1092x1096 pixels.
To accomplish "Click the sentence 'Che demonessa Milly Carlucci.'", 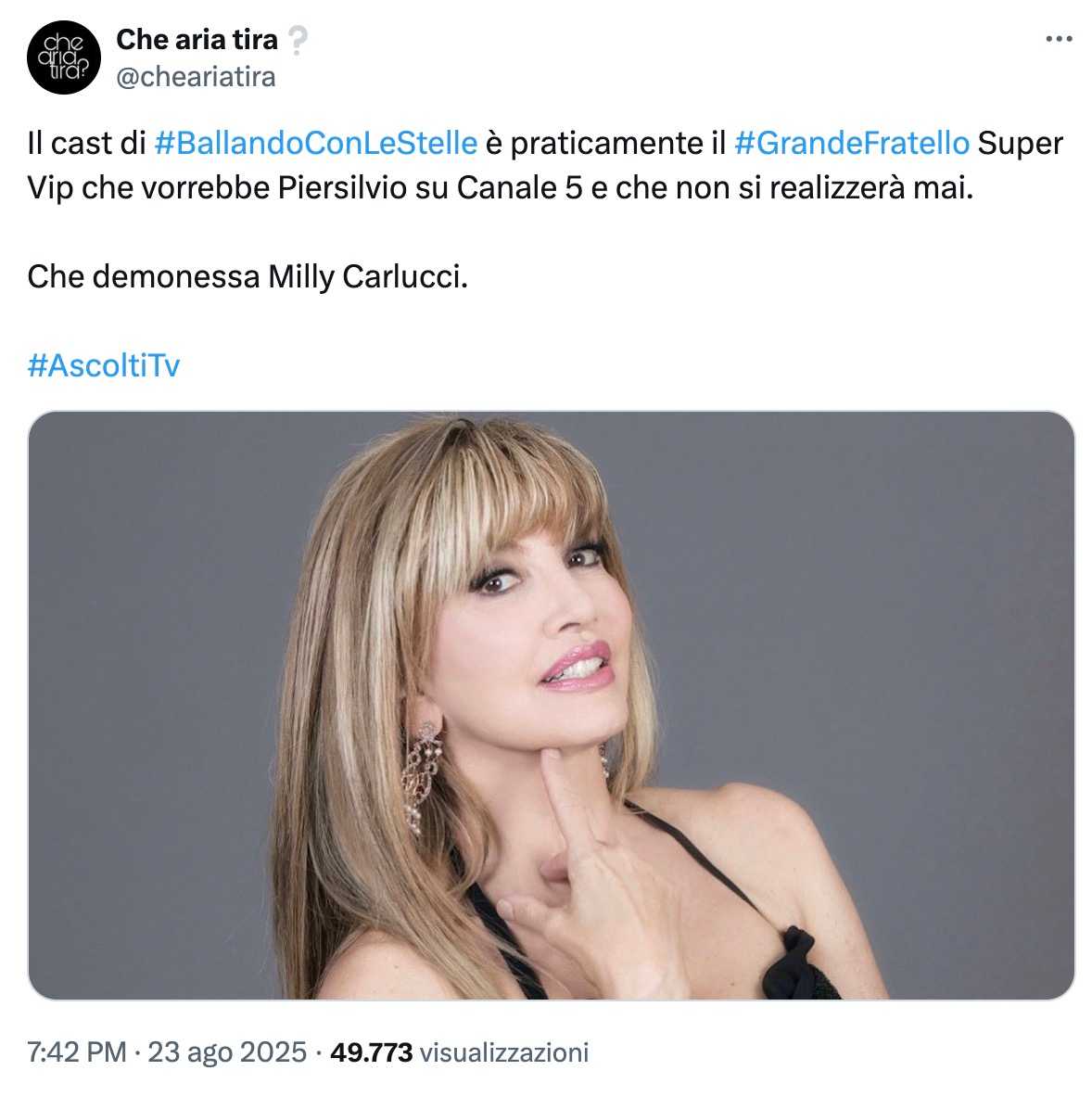I will pyautogui.click(x=248, y=277).
